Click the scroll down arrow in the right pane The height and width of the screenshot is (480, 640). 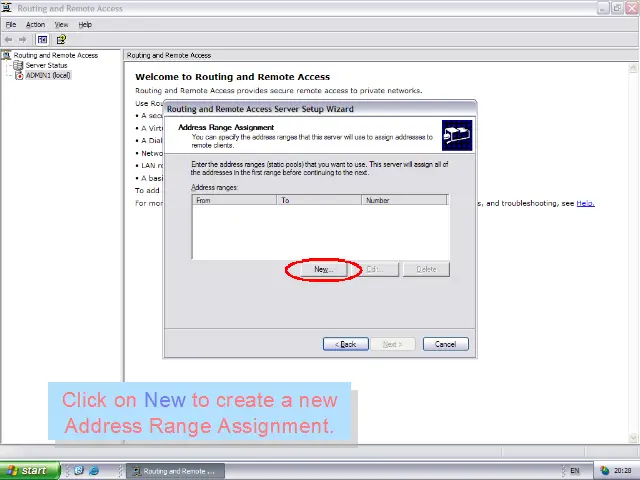tap(633, 438)
